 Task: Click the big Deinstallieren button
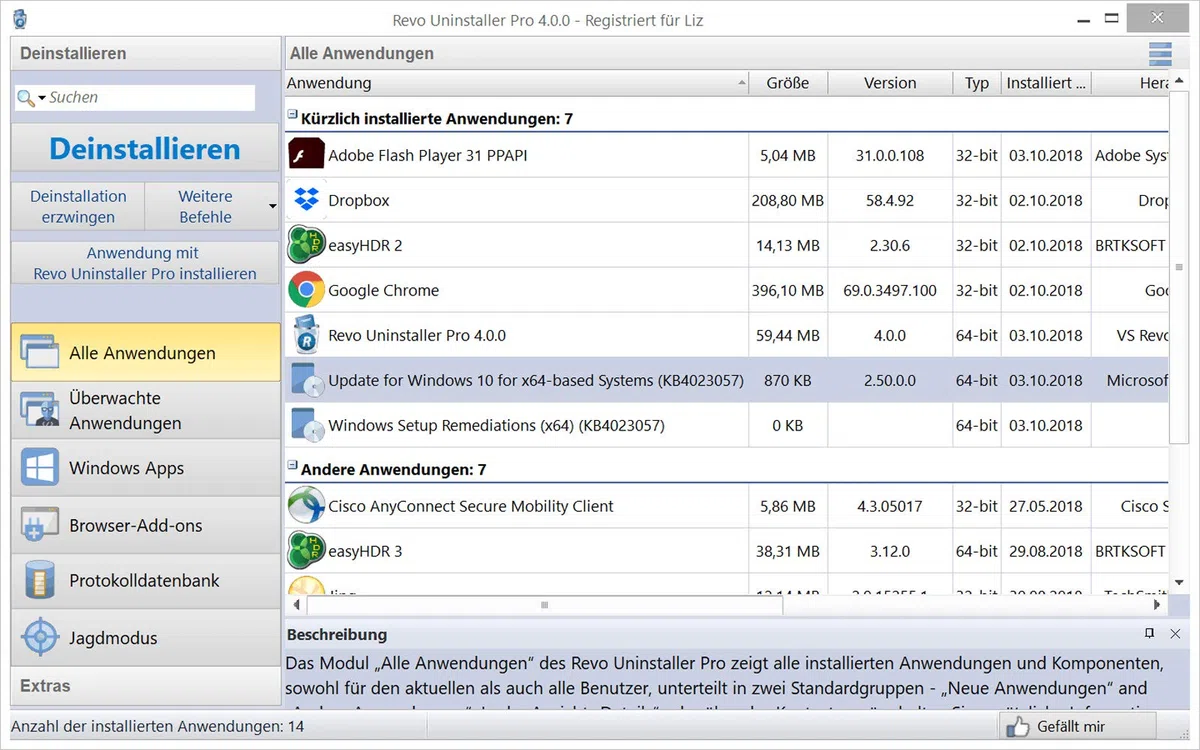click(145, 149)
